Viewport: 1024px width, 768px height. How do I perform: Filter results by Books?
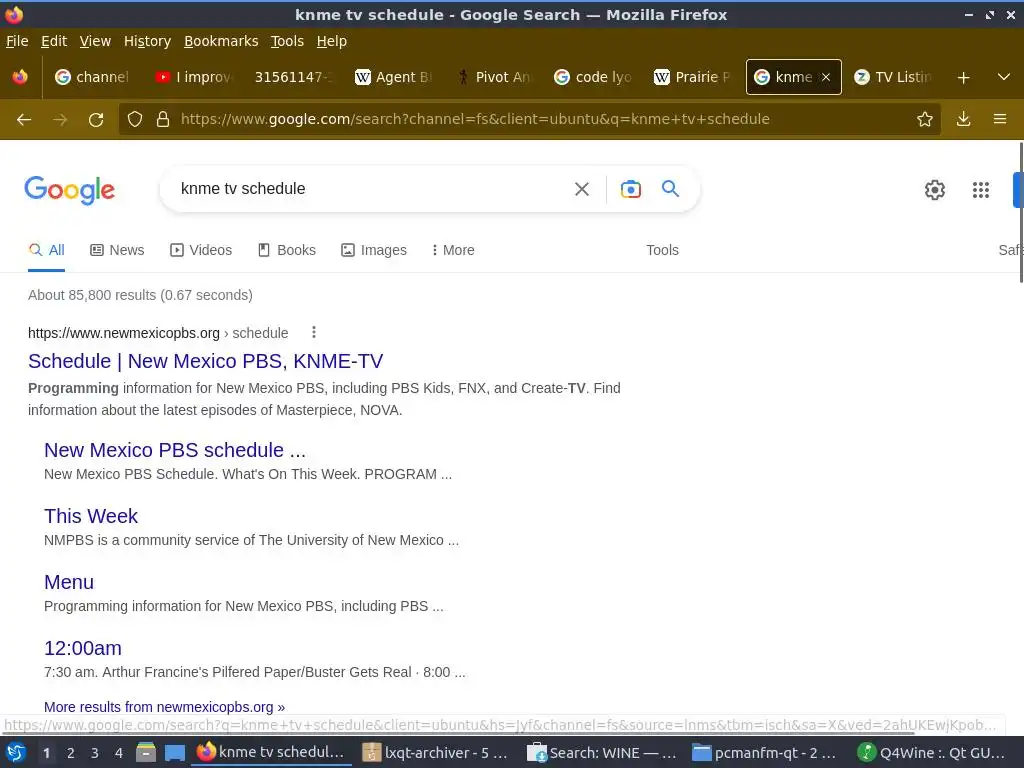coord(287,250)
